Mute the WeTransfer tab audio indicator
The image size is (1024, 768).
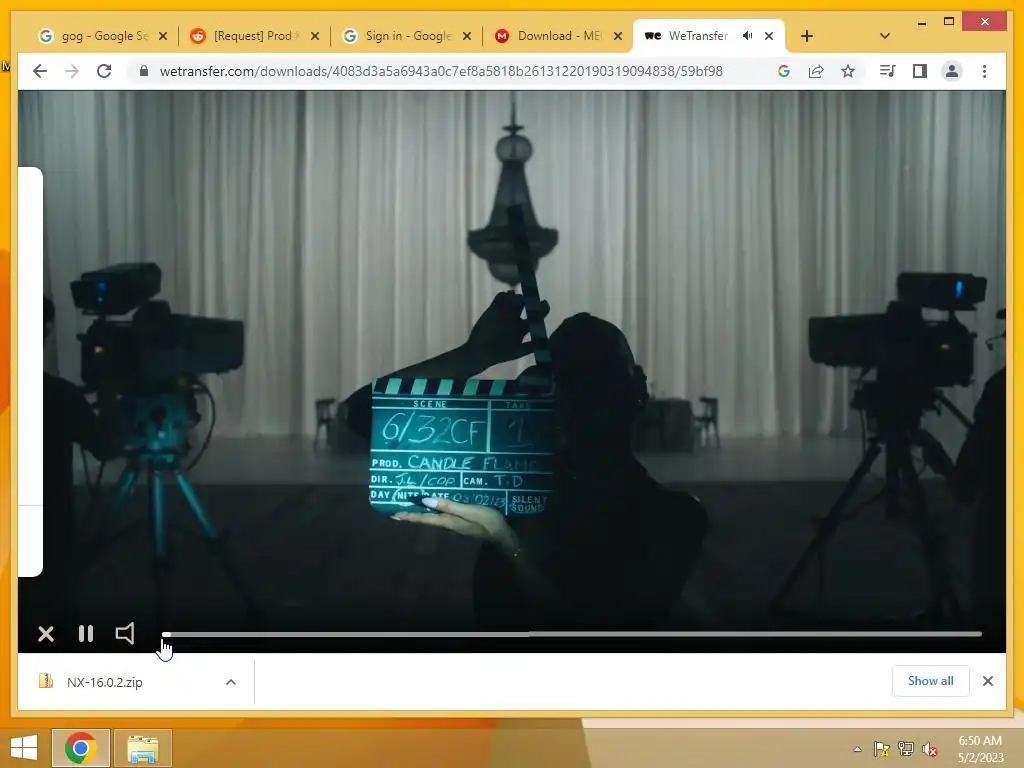coord(748,36)
